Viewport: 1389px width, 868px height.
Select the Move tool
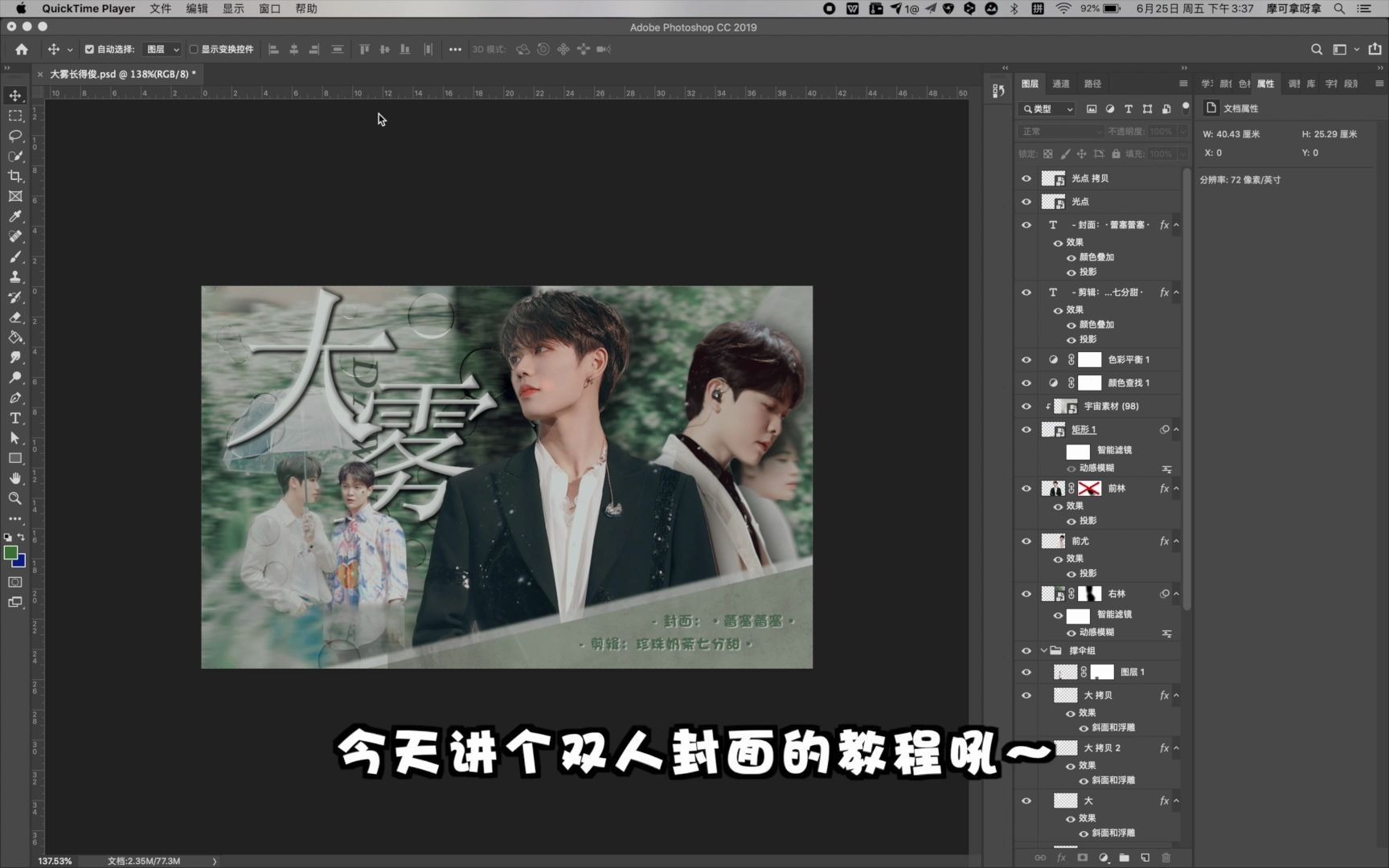coord(15,96)
